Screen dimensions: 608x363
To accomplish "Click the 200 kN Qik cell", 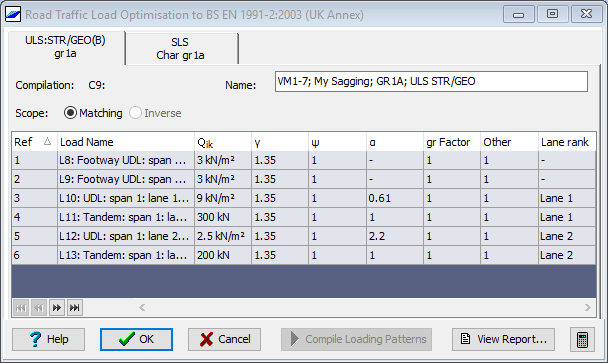I will click(x=223, y=255).
